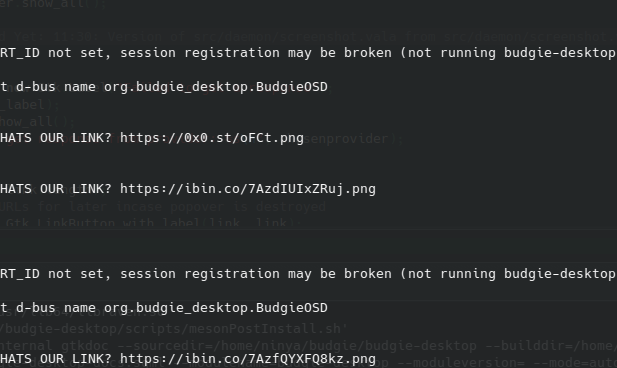The width and height of the screenshot is (617, 368).
Task: Click first 'session registration may be broken' text
Action: (x=256, y=53)
